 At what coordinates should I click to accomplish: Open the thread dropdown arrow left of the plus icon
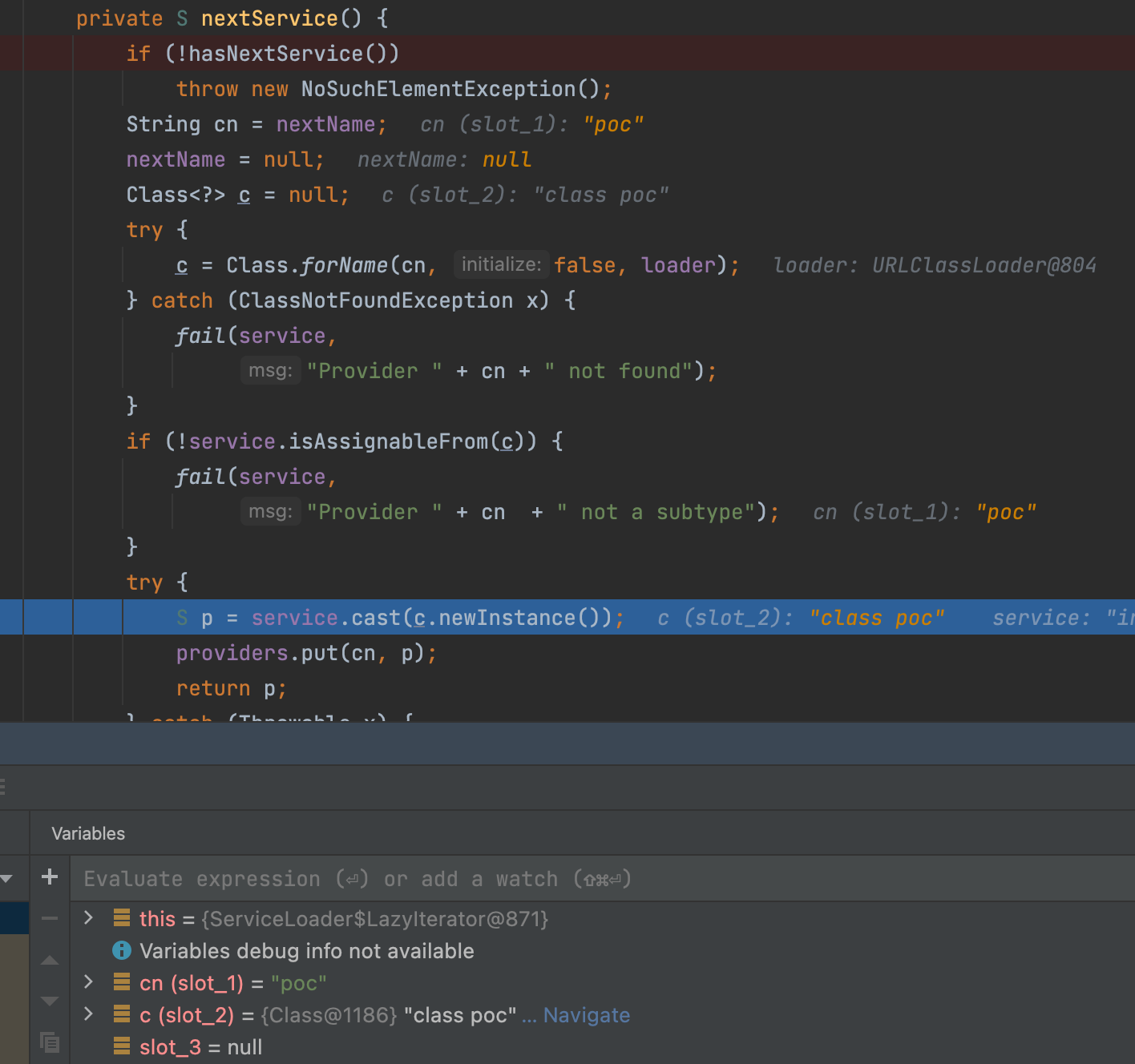tap(7, 879)
